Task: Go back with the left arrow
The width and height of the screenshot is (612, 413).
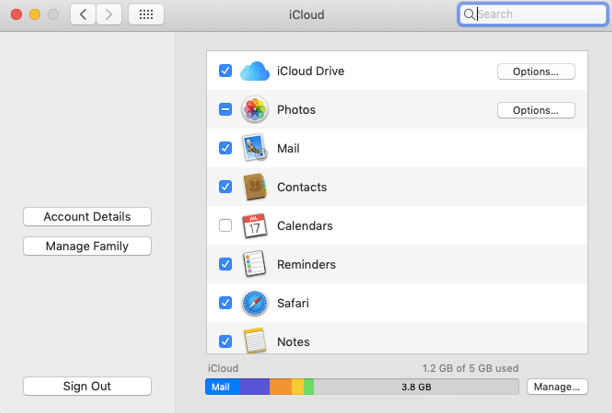Action: pyautogui.click(x=83, y=15)
